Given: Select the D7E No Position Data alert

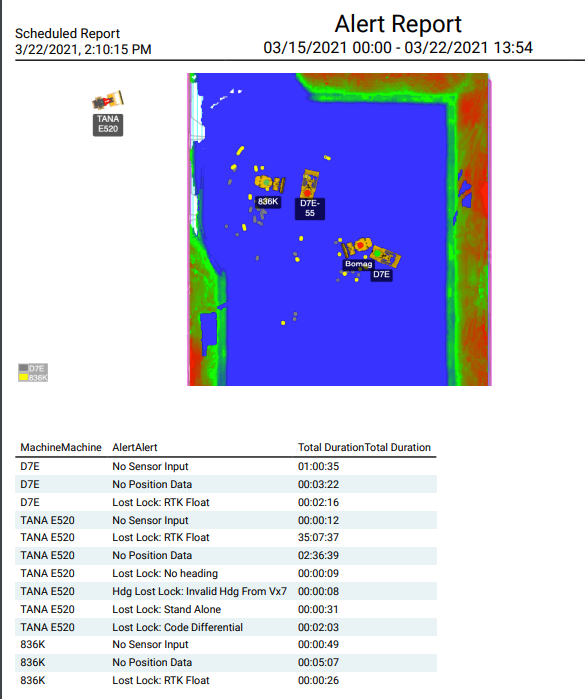Looking at the screenshot, I should coord(152,484).
